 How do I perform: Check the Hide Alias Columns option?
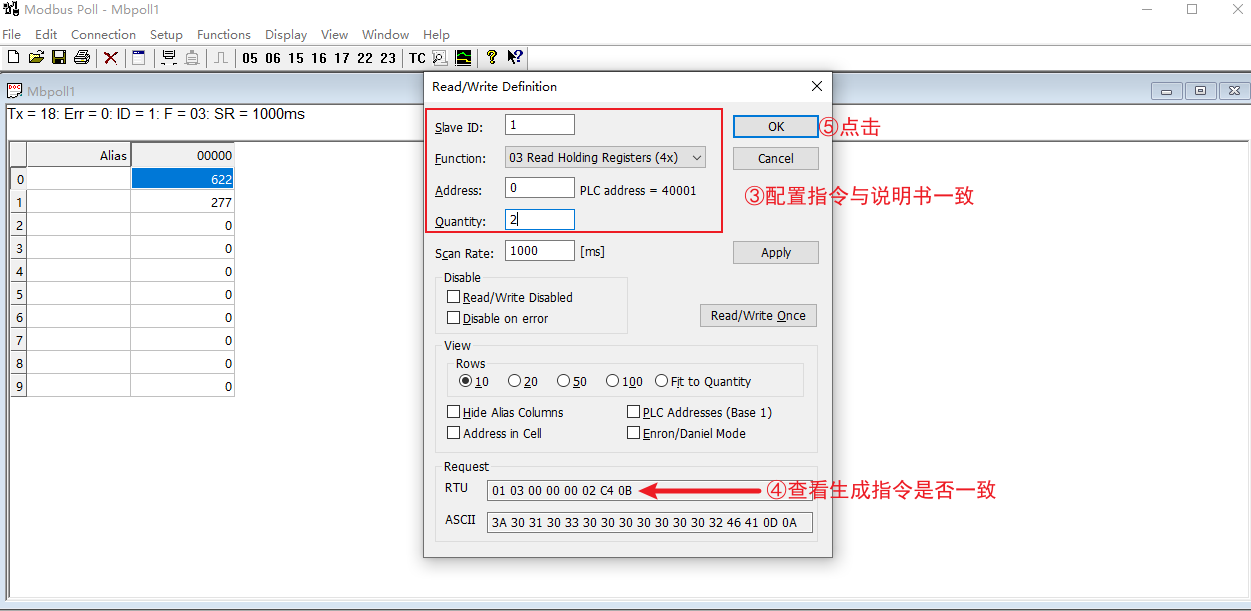(454, 412)
